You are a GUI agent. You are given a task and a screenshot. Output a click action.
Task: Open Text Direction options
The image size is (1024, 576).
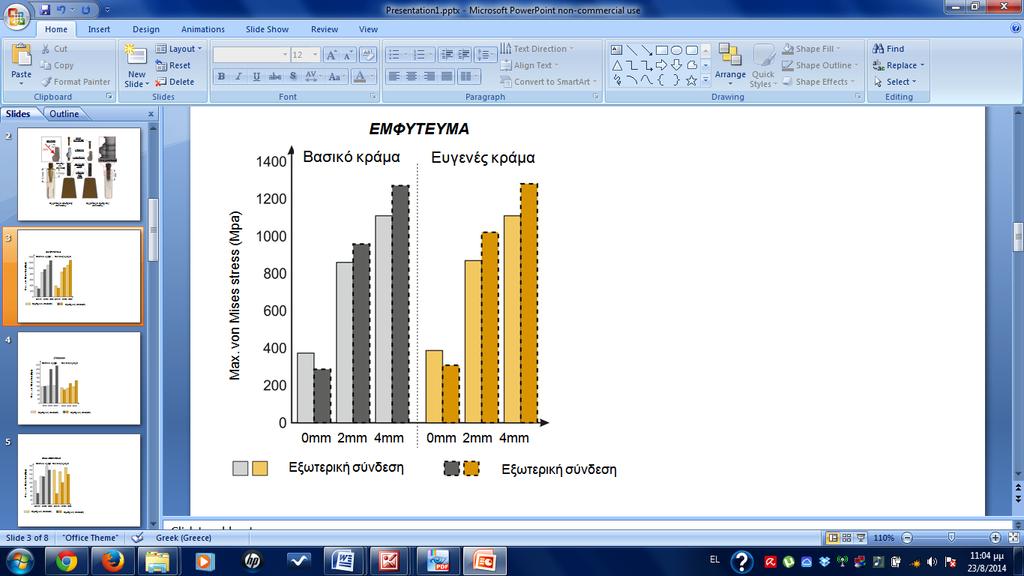click(x=536, y=49)
